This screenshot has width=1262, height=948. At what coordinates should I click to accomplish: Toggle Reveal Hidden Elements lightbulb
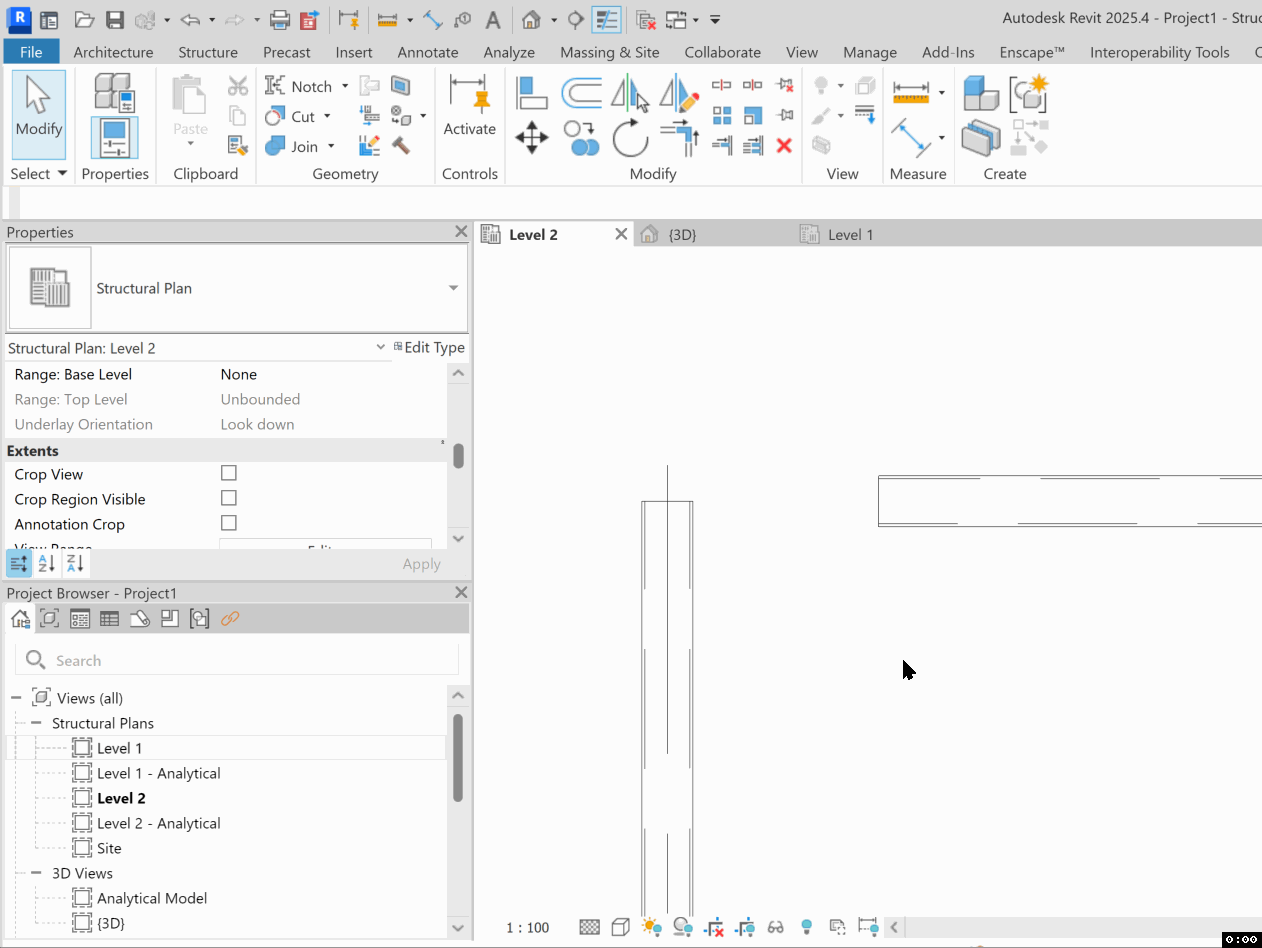(807, 927)
